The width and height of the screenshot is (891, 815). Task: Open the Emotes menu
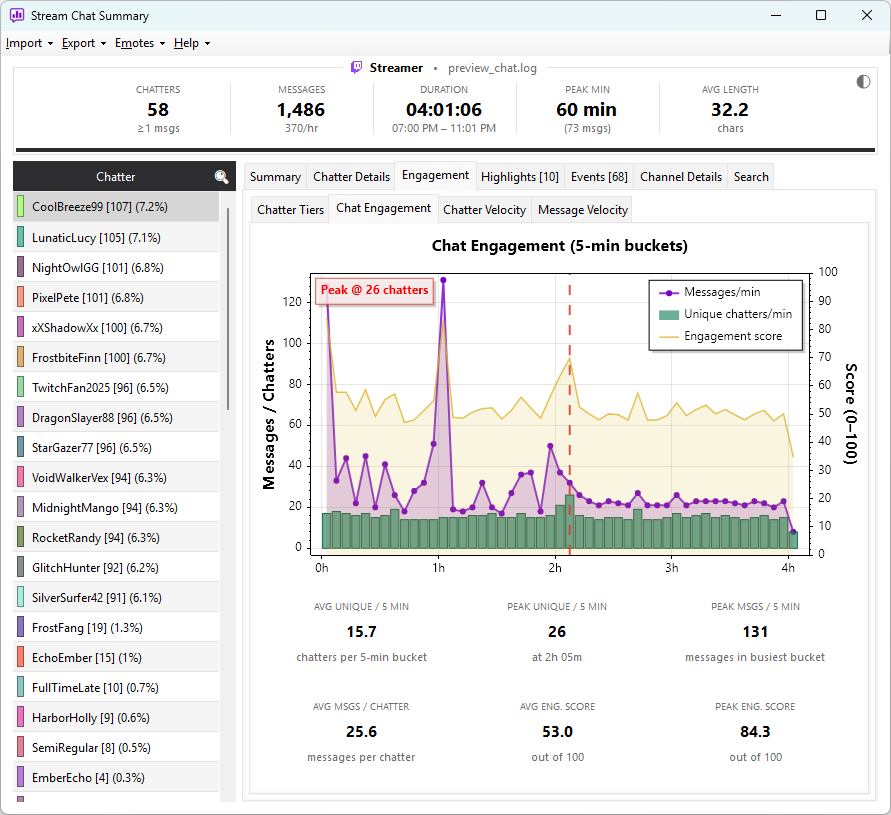[x=140, y=43]
